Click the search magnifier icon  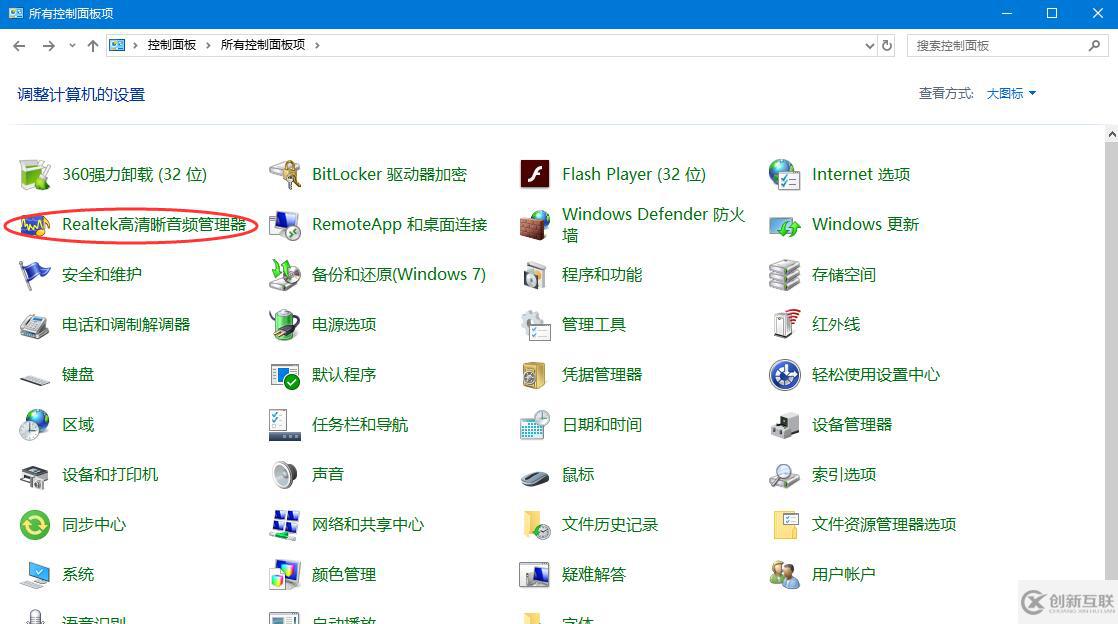1094,46
